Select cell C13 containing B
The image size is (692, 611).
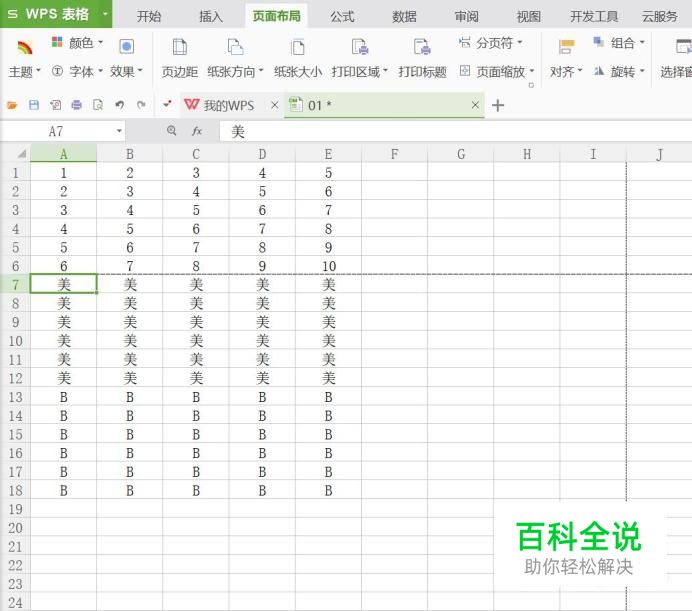pyautogui.click(x=196, y=397)
